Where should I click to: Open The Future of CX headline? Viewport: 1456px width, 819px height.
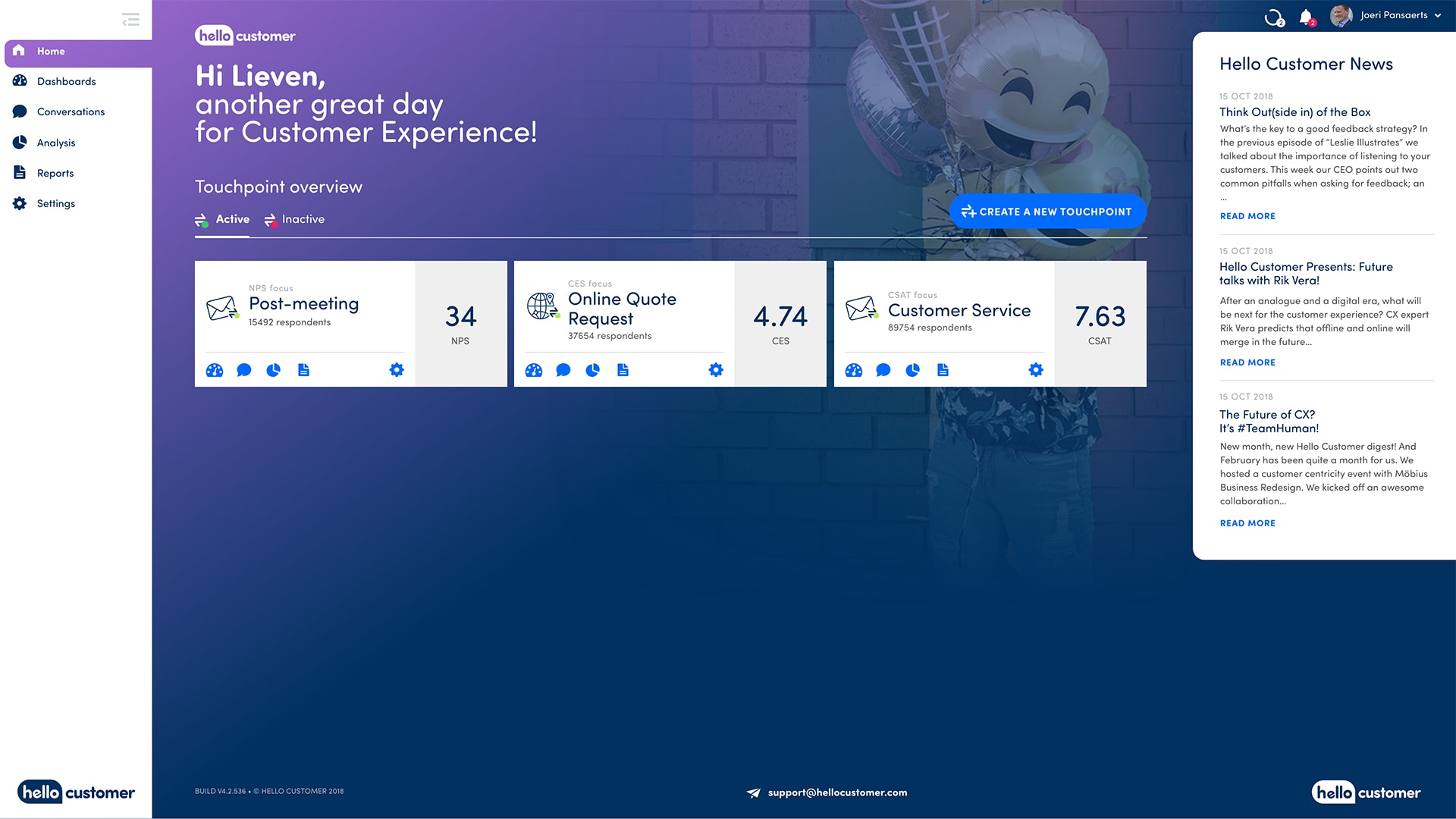1269,422
